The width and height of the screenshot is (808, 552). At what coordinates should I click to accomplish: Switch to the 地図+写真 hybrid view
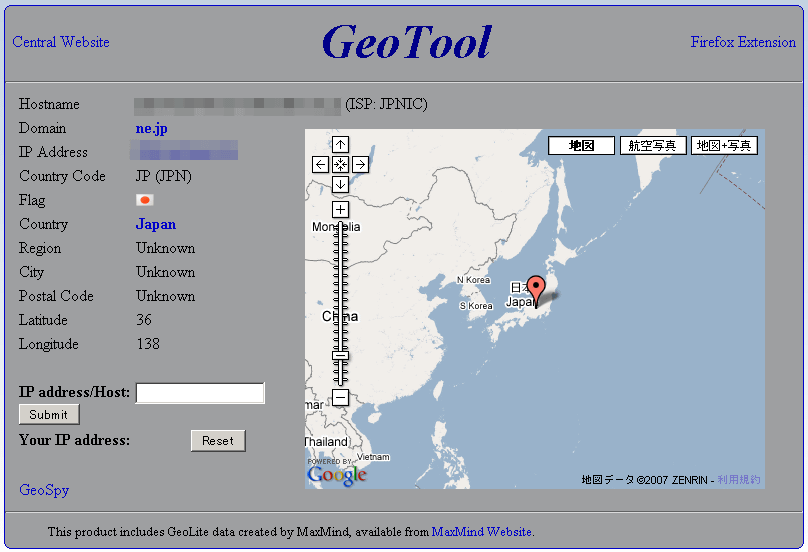(x=724, y=145)
